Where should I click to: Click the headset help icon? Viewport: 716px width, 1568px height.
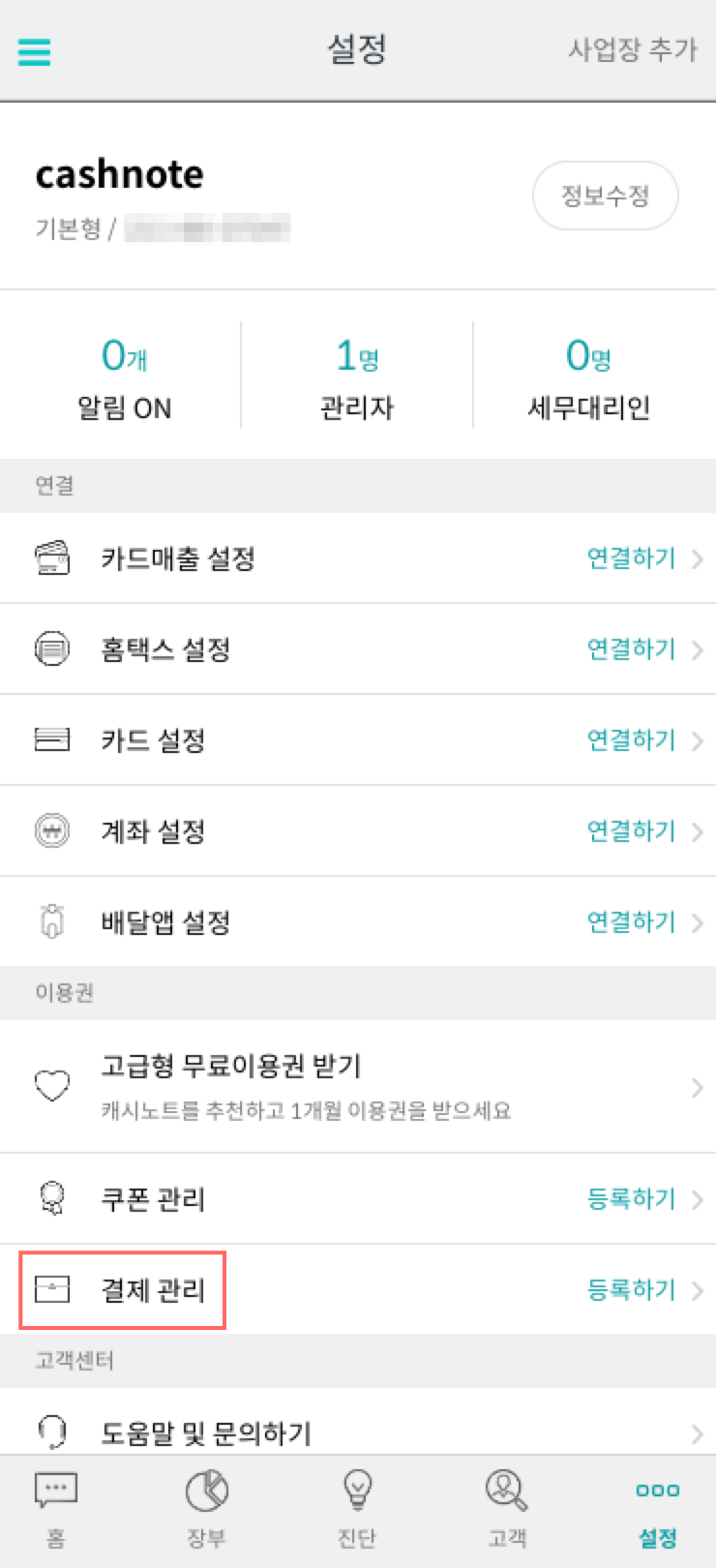tap(52, 1432)
